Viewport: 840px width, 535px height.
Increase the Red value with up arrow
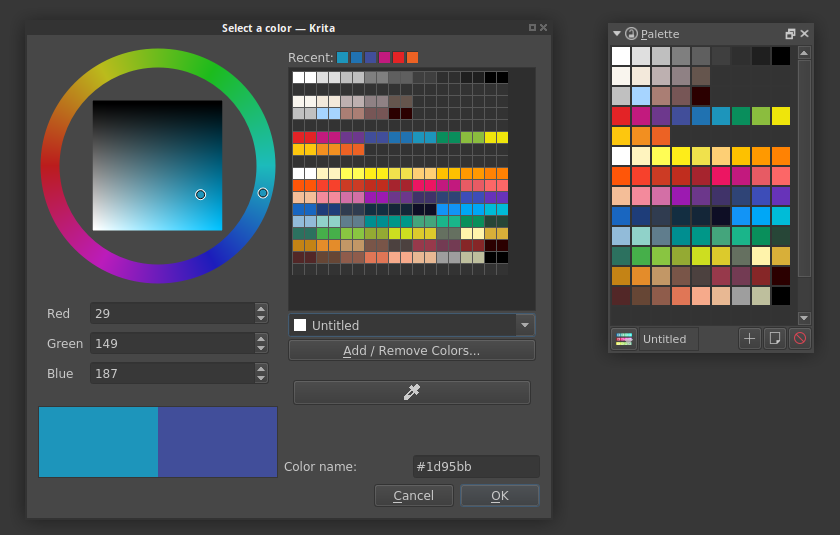[x=261, y=309]
